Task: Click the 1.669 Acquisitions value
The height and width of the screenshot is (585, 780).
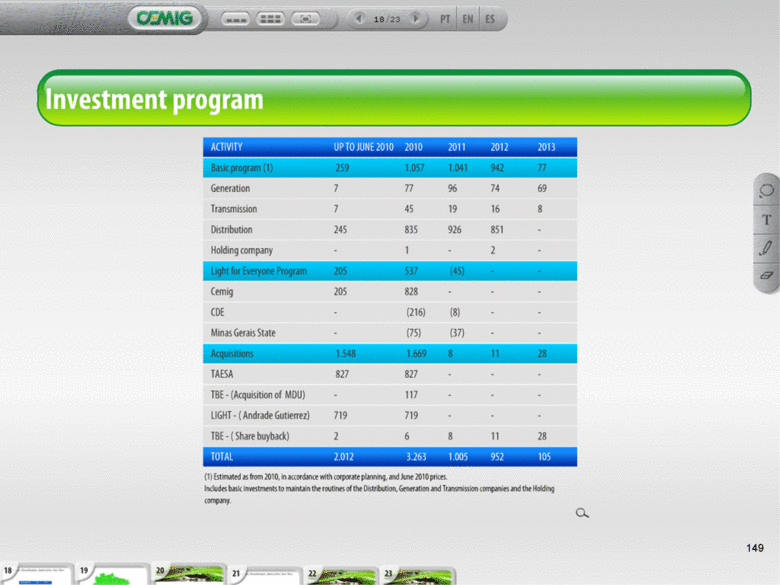Action: [416, 354]
